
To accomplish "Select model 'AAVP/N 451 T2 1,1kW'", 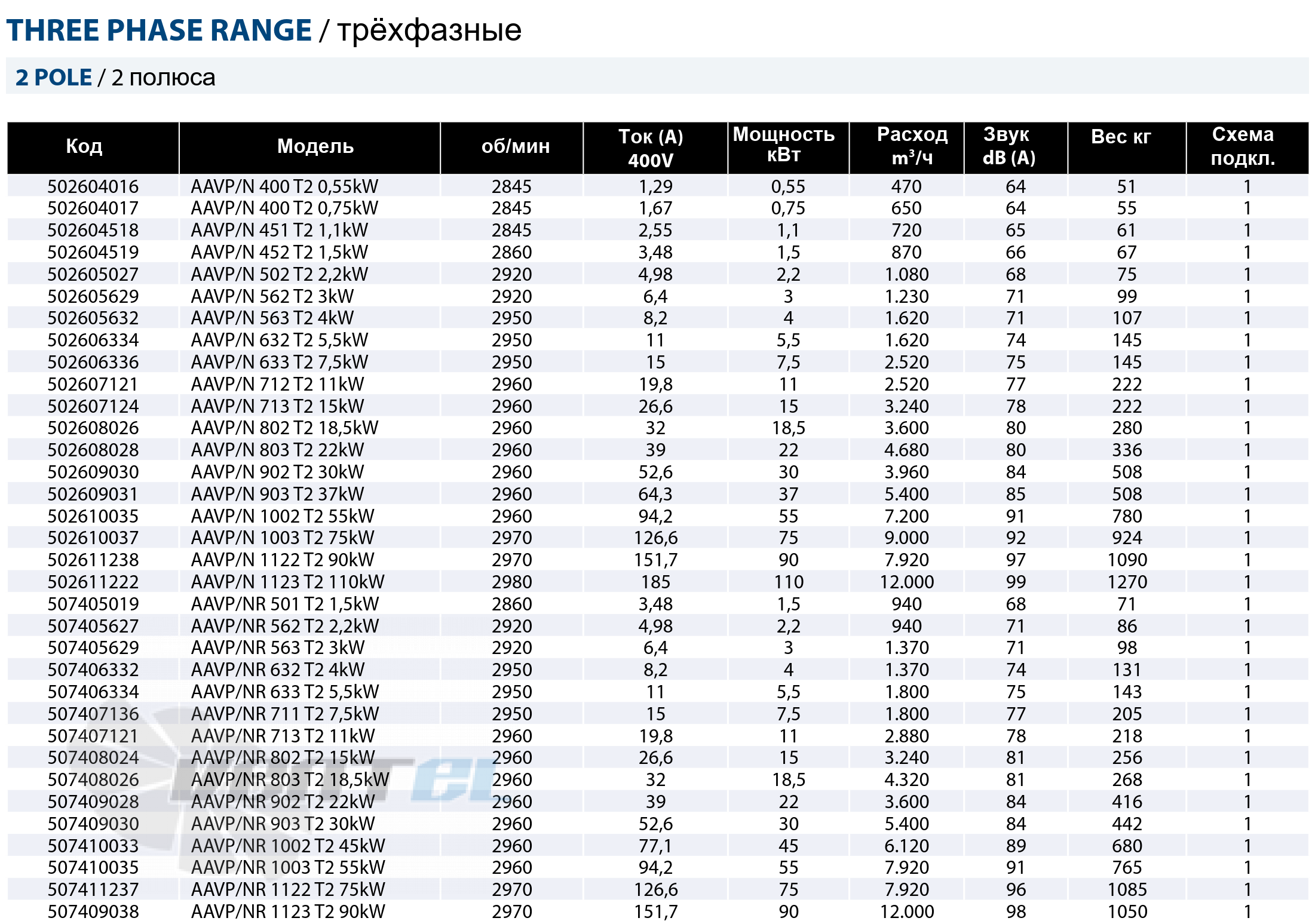I will coord(280,231).
